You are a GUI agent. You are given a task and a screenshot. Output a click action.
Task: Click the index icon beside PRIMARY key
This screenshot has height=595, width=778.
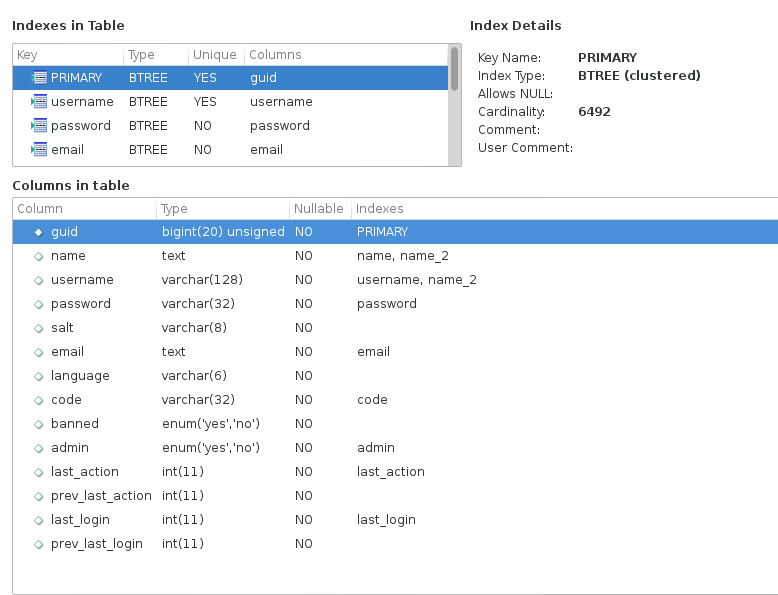click(39, 77)
